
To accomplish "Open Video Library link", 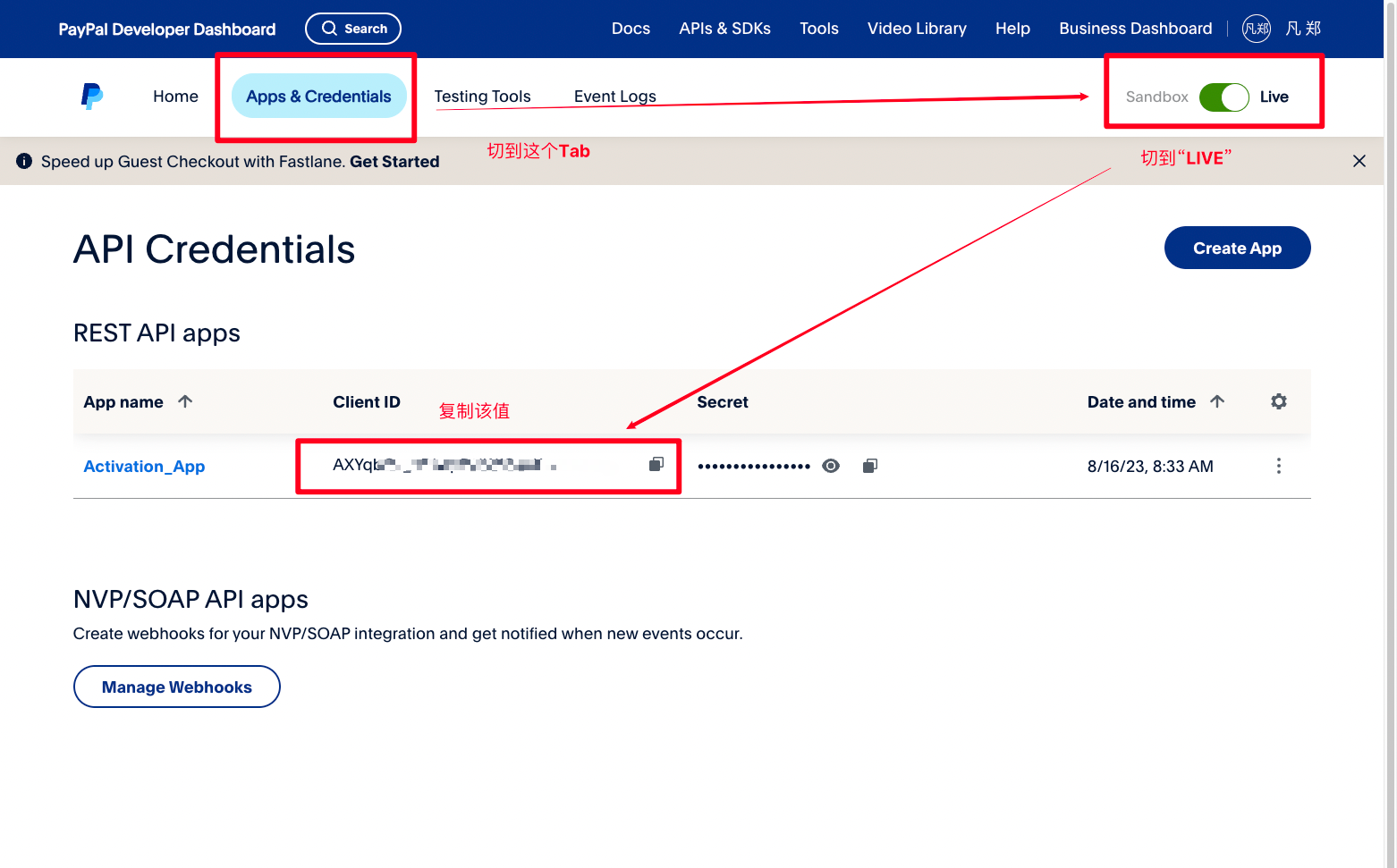I will (917, 29).
